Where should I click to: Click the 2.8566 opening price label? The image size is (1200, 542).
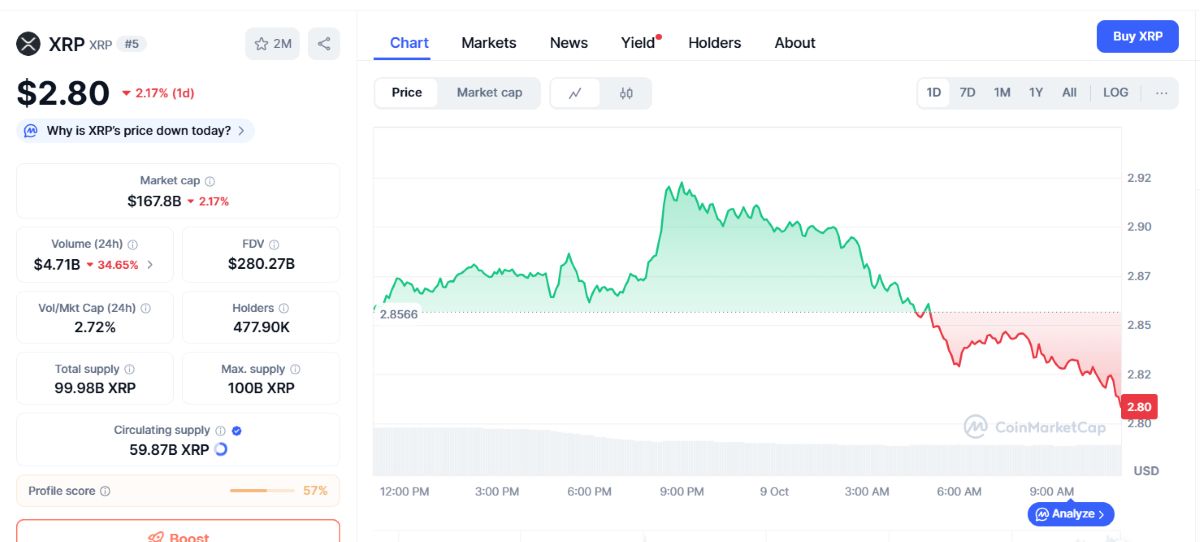pos(398,314)
